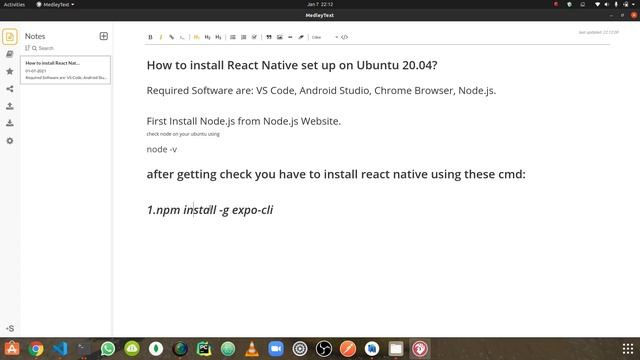Open the upload/export option in the sidebar
The height and width of the screenshot is (360, 640).
click(10, 106)
